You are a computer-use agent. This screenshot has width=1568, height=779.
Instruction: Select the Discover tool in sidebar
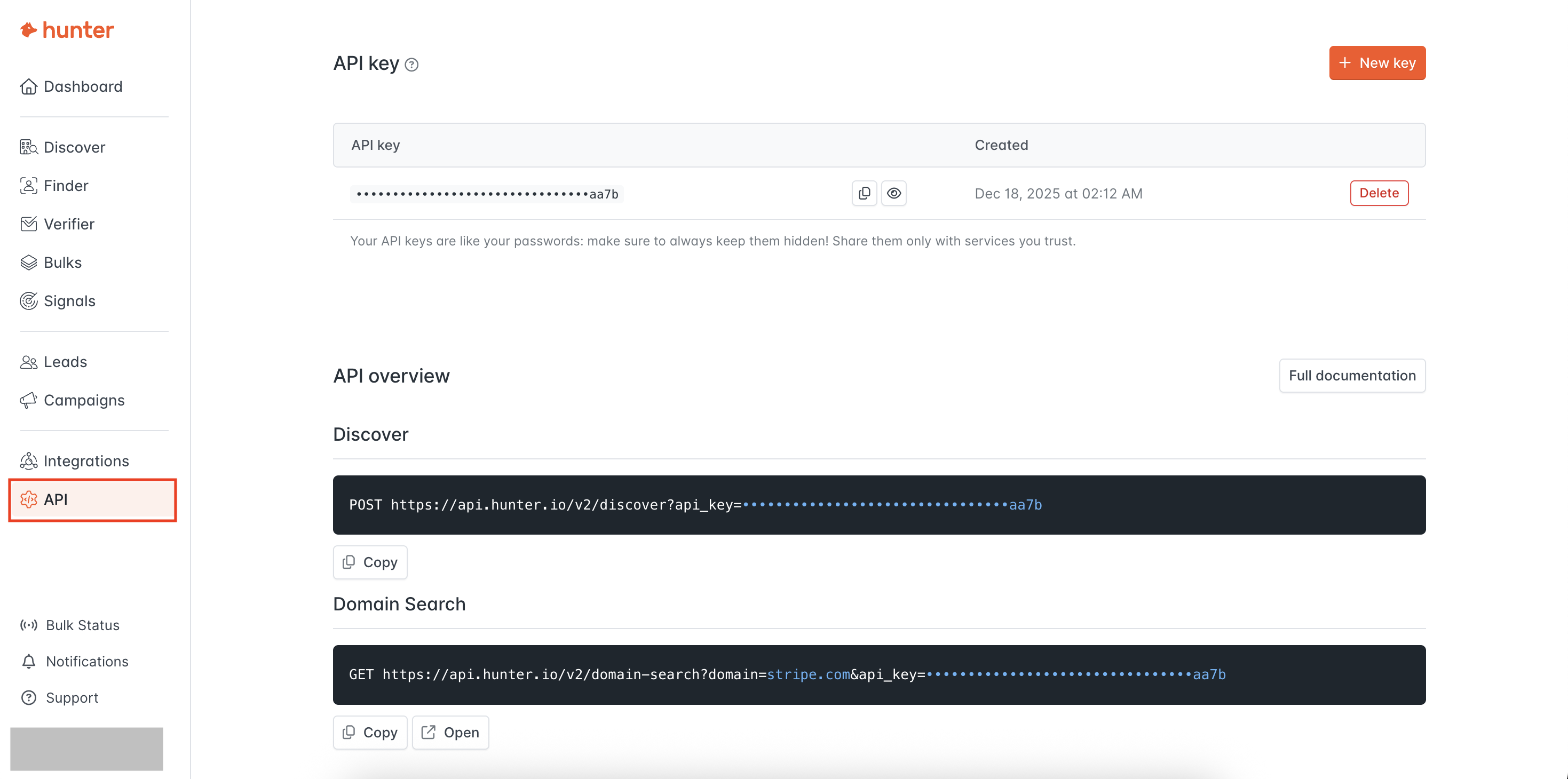click(74, 147)
